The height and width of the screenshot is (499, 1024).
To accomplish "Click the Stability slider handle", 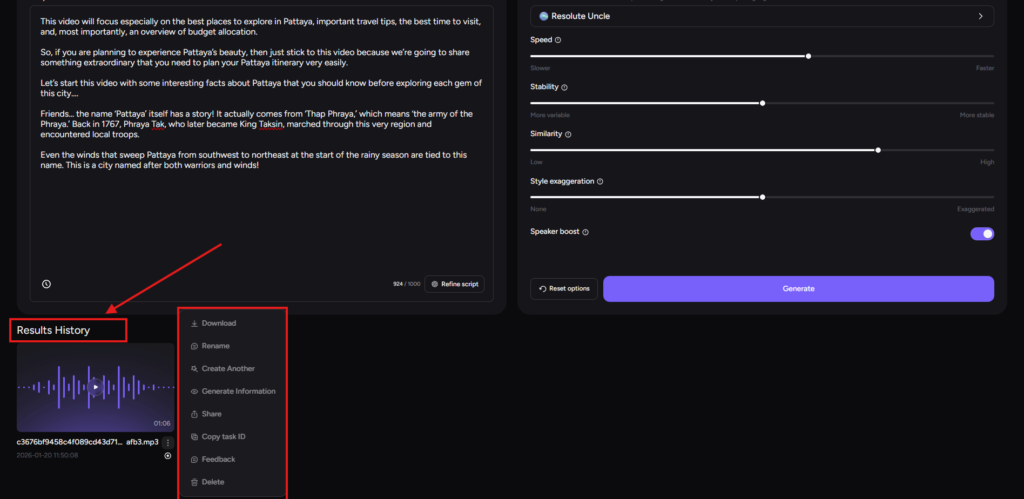I will (x=762, y=103).
